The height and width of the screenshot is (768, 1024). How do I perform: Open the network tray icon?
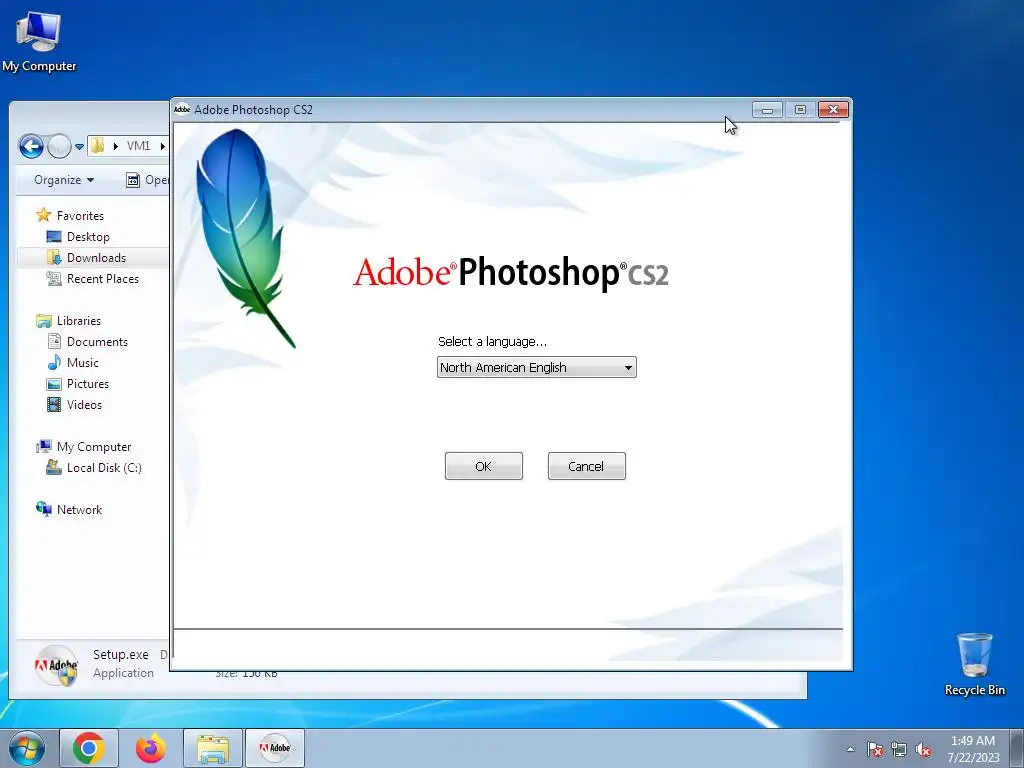coord(899,749)
